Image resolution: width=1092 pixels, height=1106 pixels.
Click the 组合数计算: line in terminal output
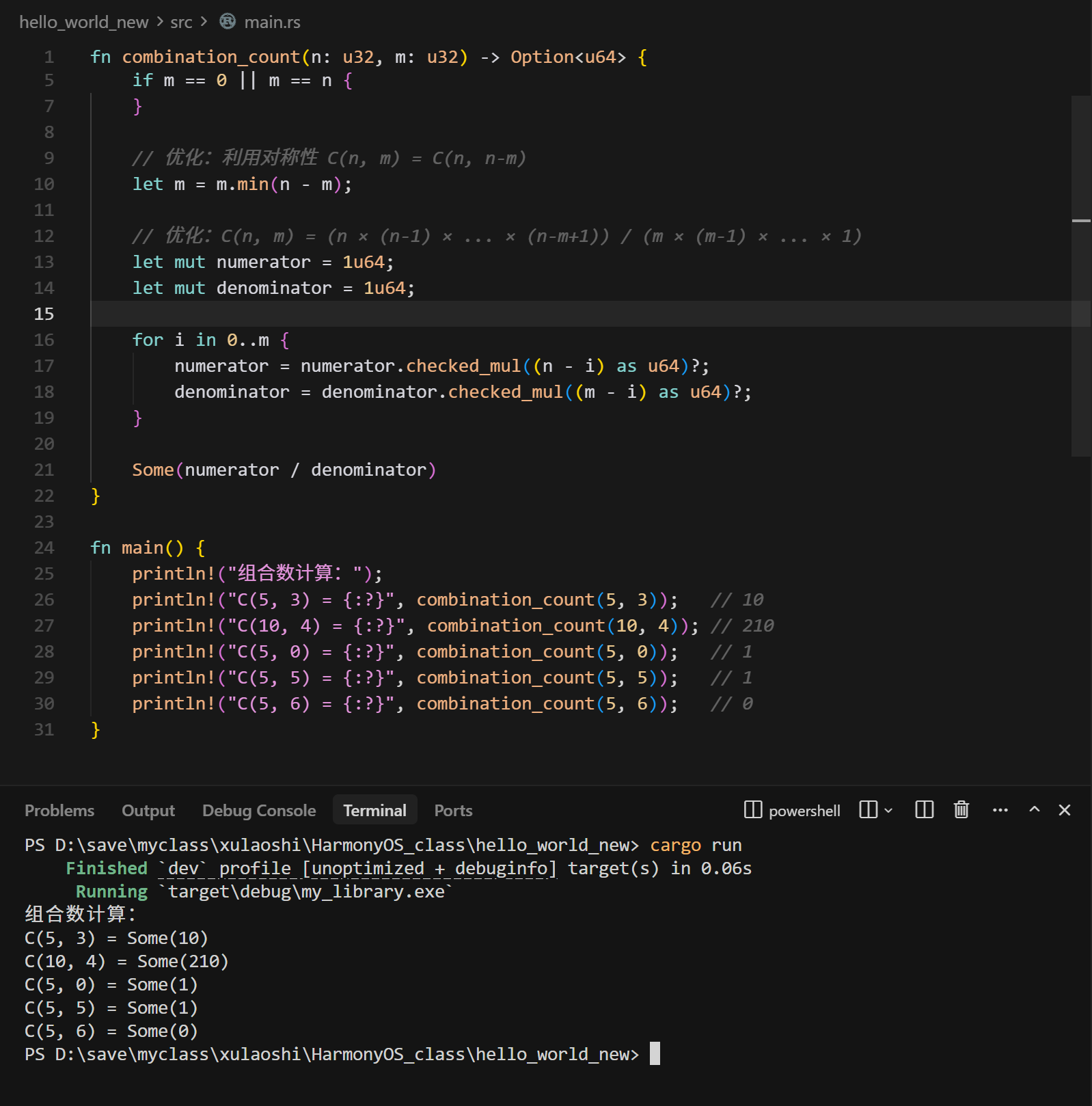point(81,914)
